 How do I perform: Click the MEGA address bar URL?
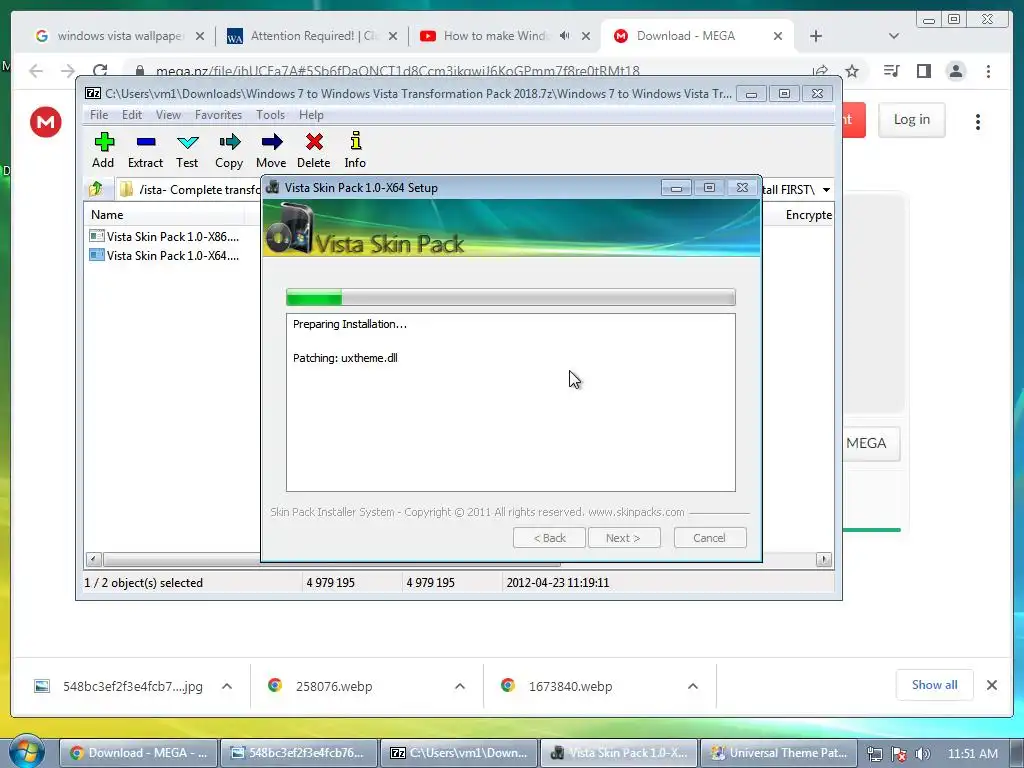pos(398,71)
